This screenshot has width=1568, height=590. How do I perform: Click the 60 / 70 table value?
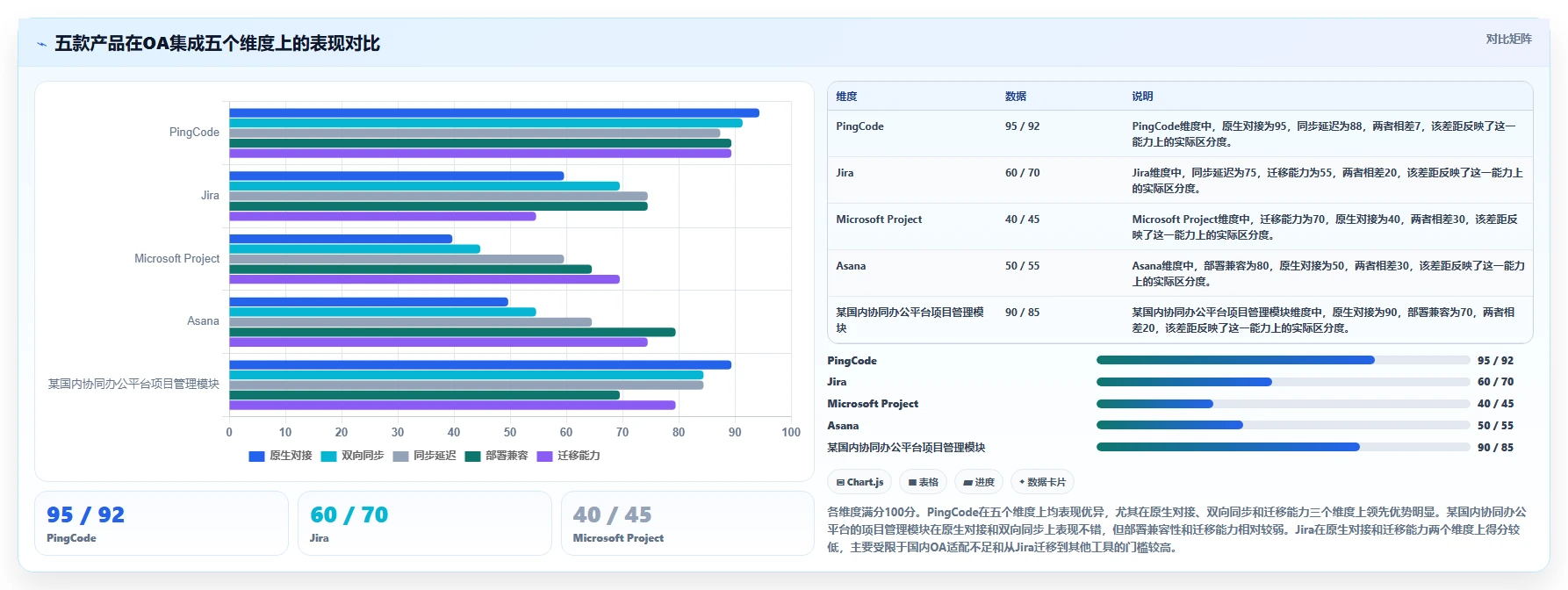point(1022,173)
